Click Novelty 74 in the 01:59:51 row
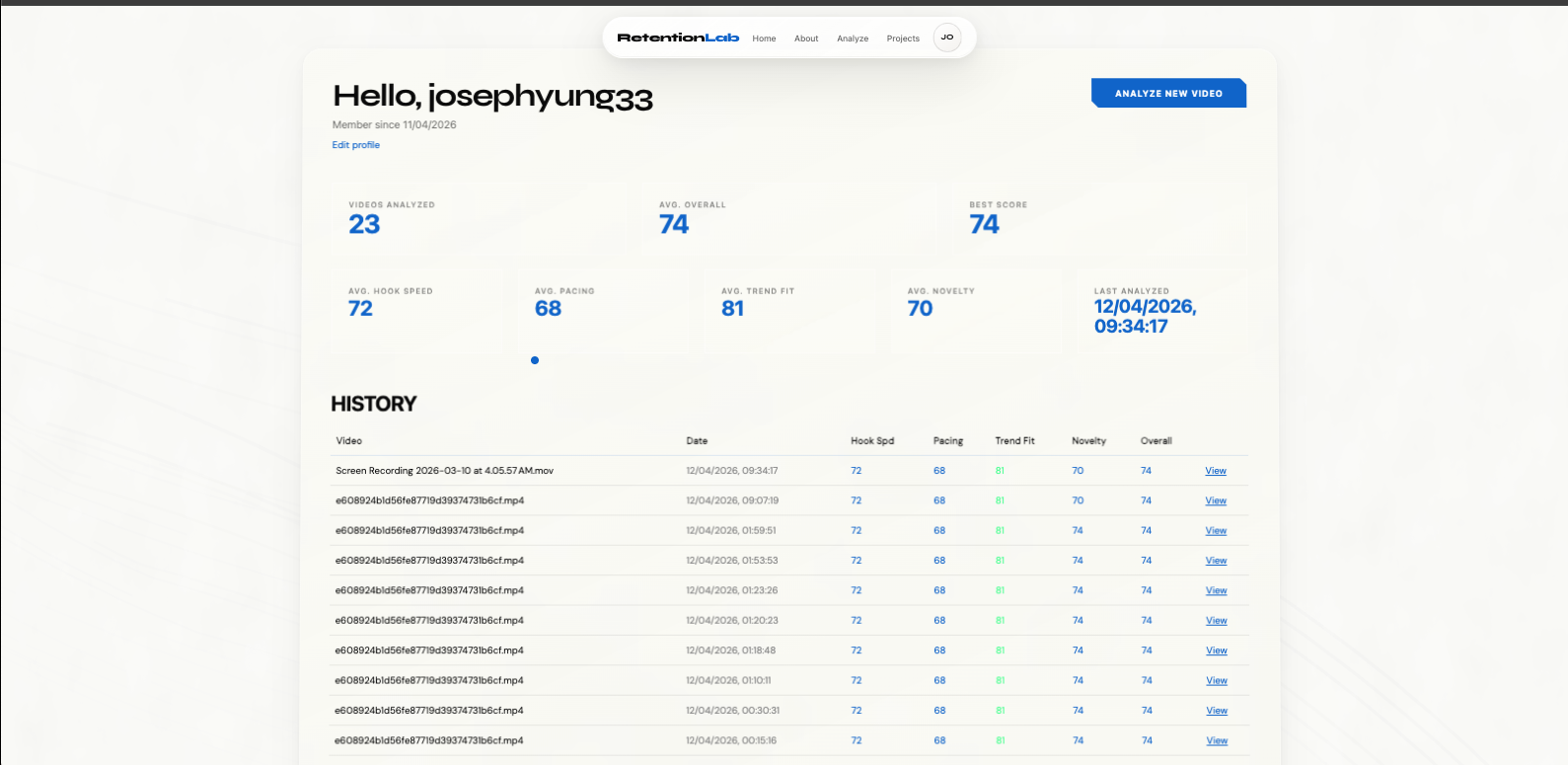 pyautogui.click(x=1078, y=531)
